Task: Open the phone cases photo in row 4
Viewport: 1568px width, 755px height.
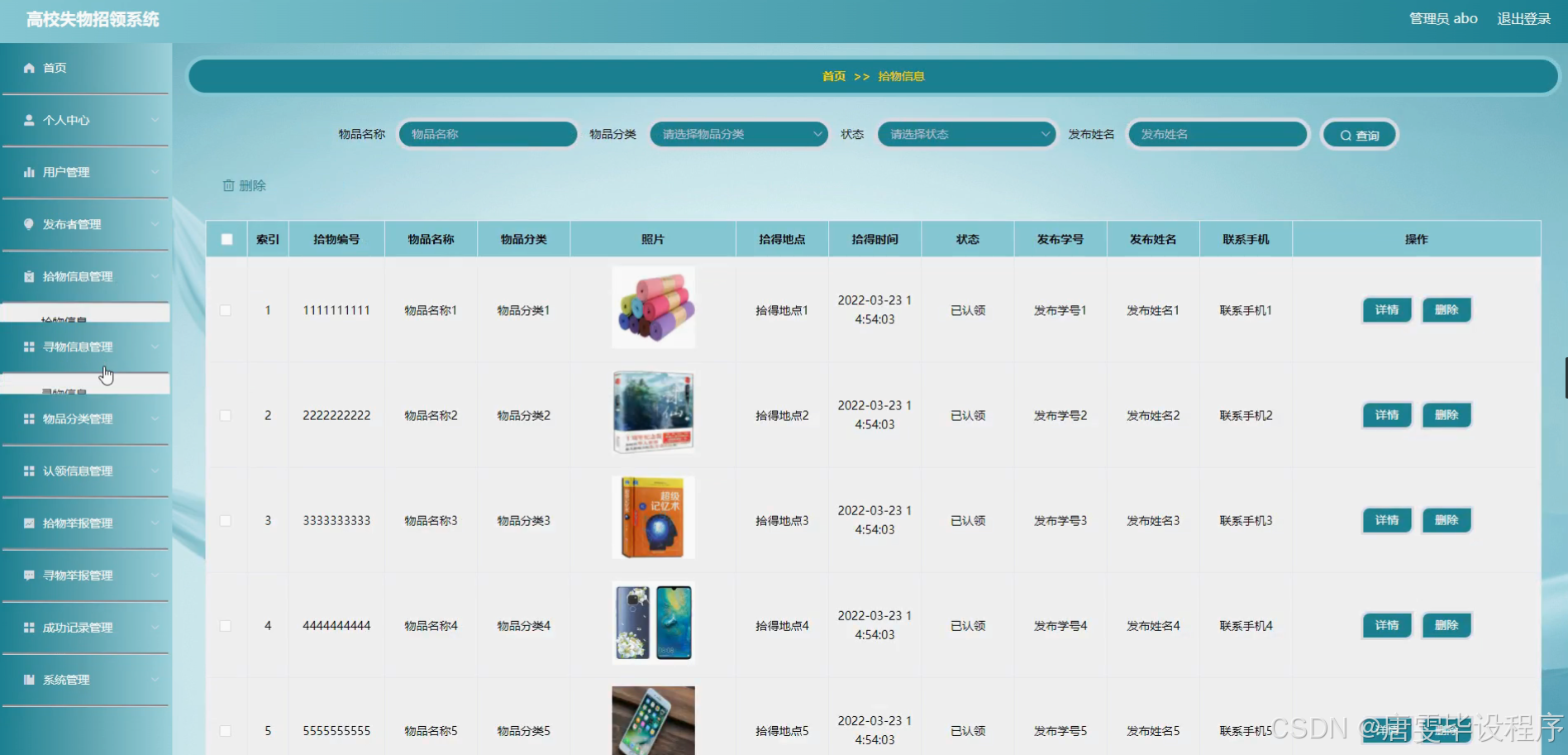Action: (653, 623)
